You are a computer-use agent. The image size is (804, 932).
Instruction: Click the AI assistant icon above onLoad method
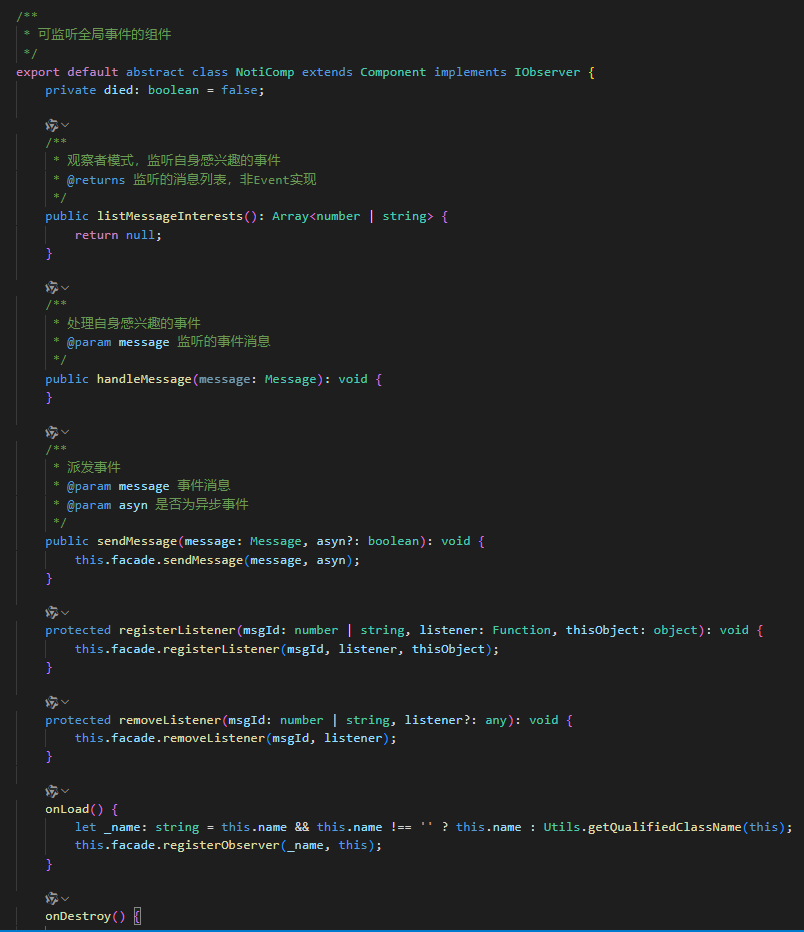[52, 791]
